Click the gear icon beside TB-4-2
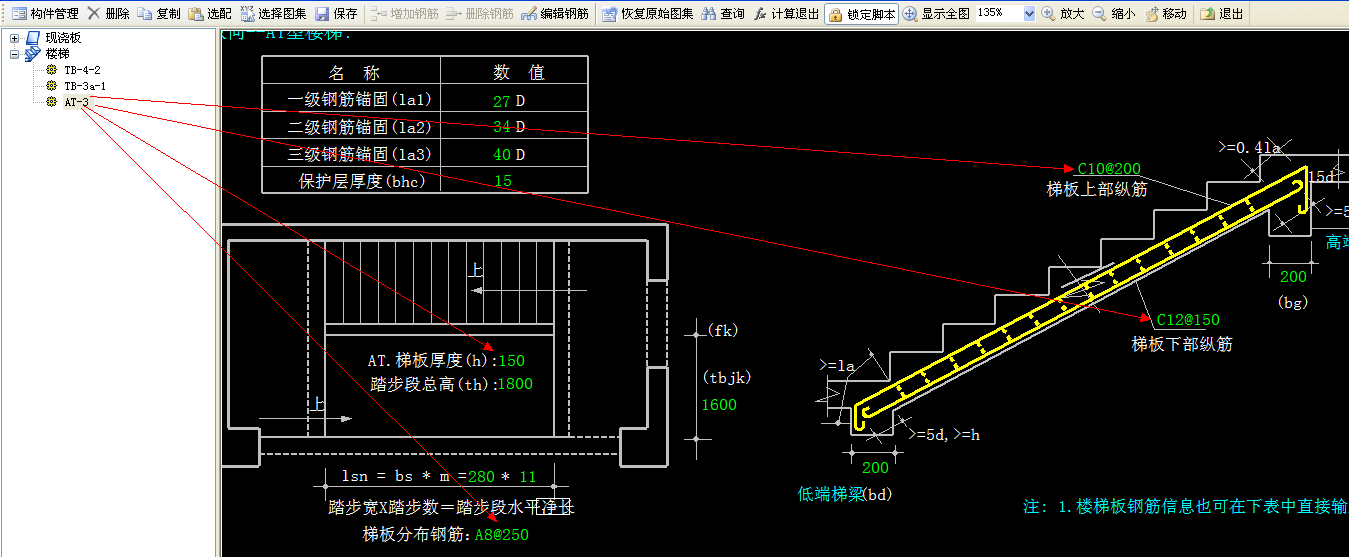The image size is (1349, 557). tap(51, 70)
